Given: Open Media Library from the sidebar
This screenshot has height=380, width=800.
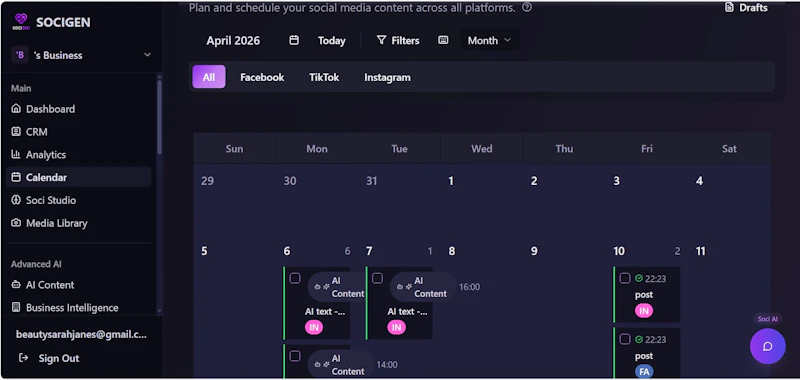Looking at the screenshot, I should point(79,223).
